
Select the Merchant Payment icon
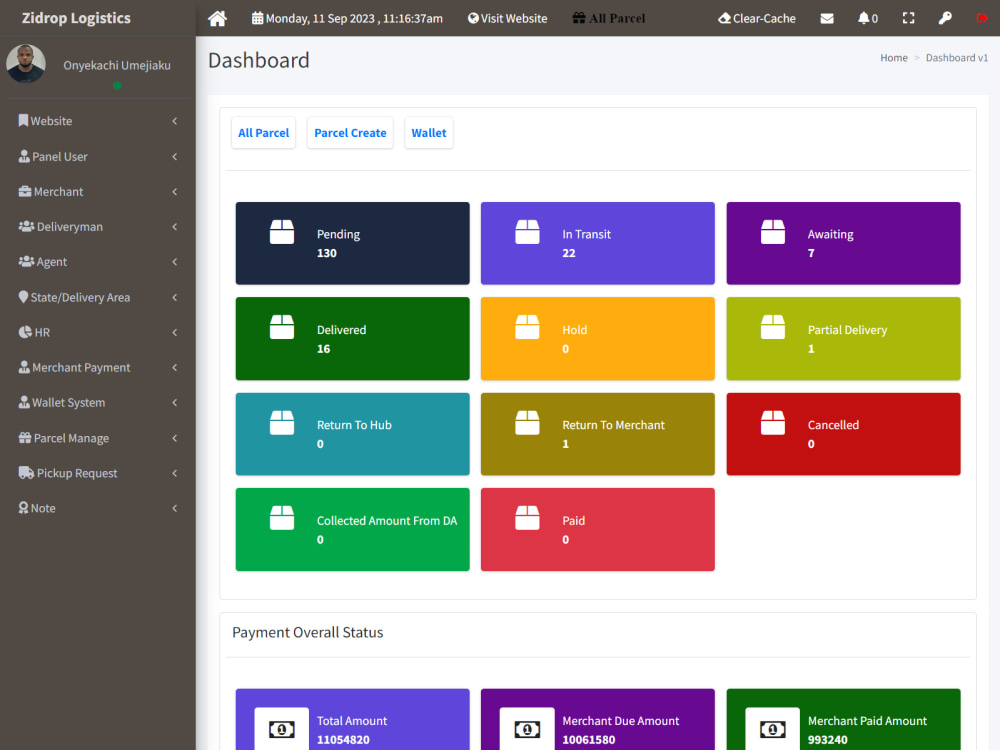pos(24,367)
